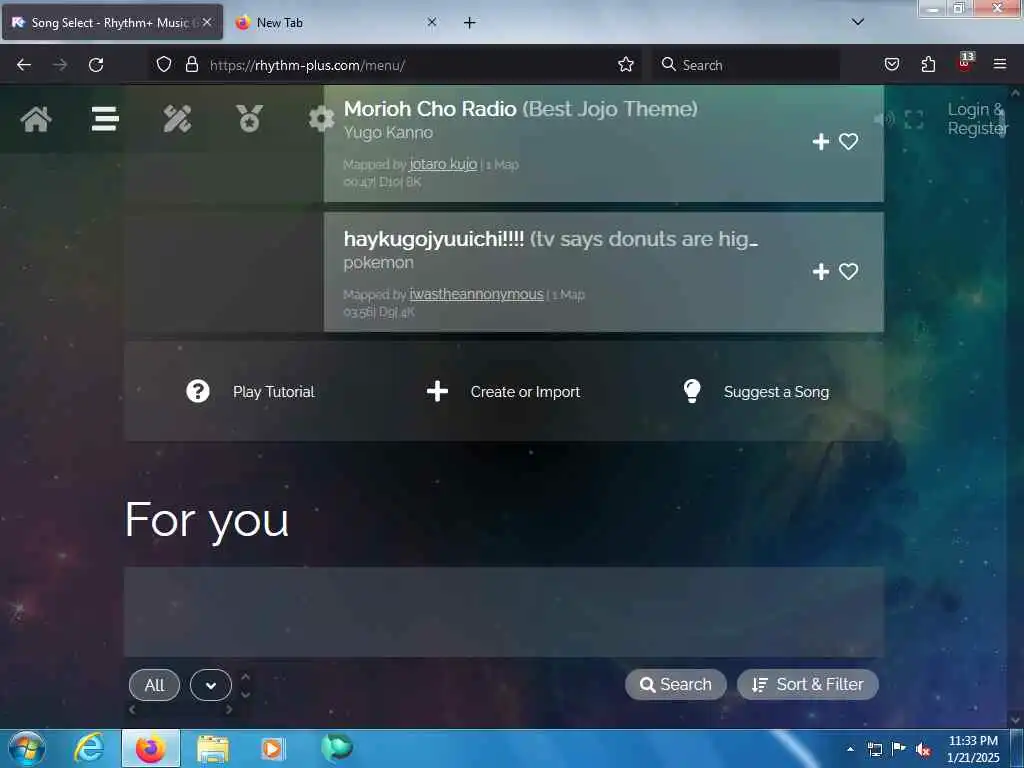Open the rankings medal icon
This screenshot has height=768, width=1024.
click(249, 119)
